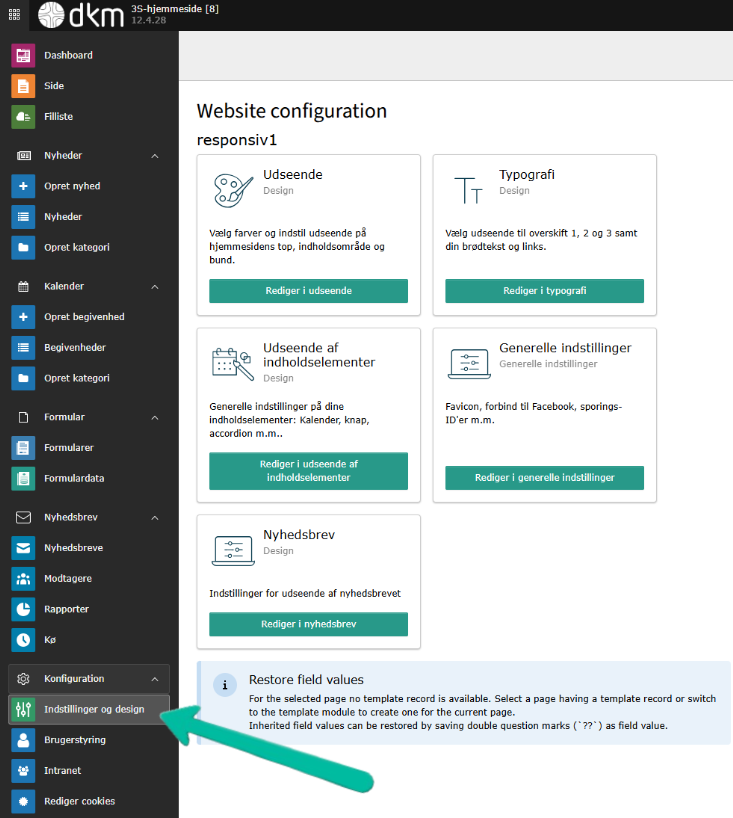
Task: Collapse the Kalender menu group
Action: [x=155, y=287]
